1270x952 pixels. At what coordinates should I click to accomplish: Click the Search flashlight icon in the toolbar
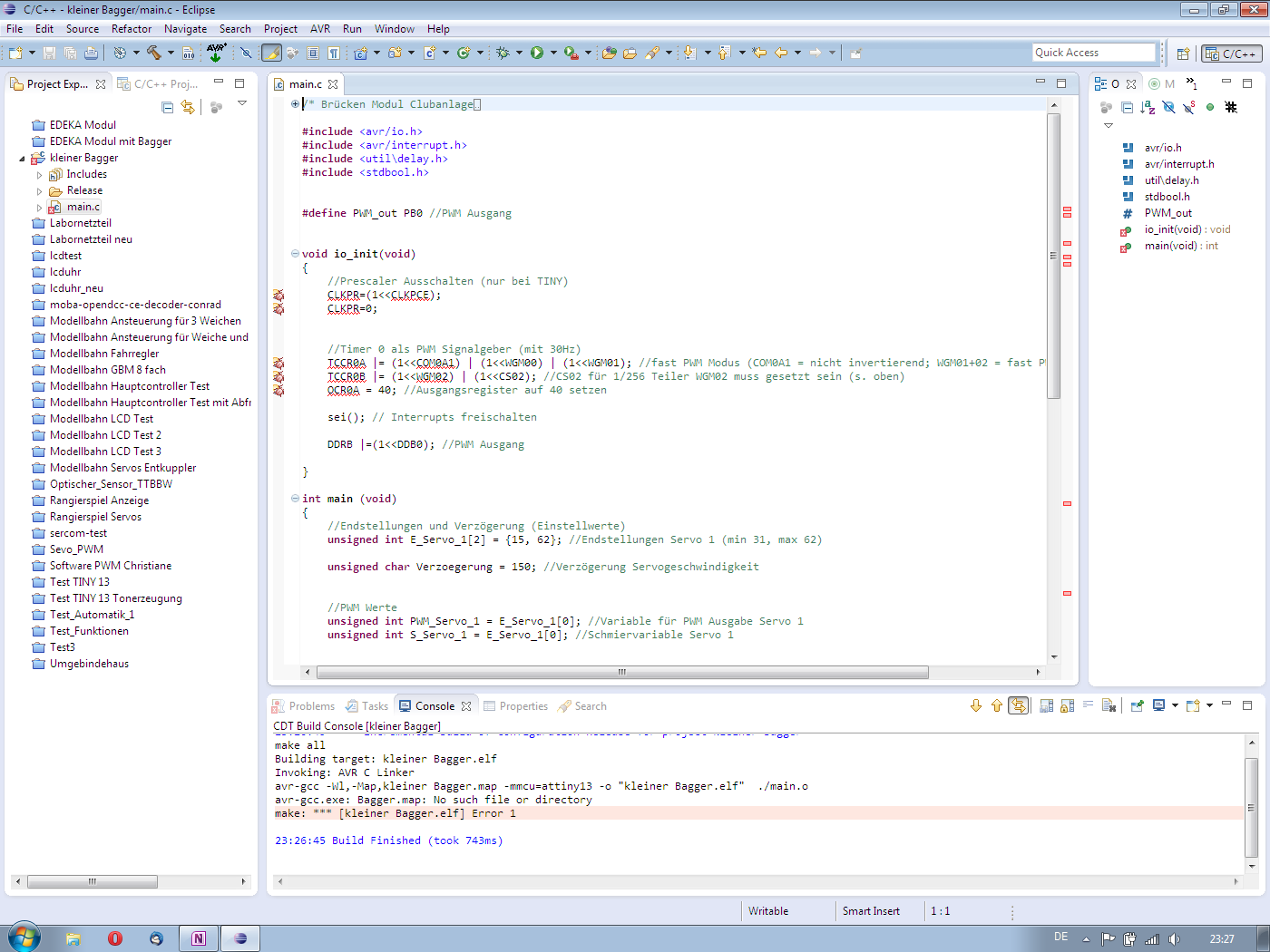click(652, 53)
